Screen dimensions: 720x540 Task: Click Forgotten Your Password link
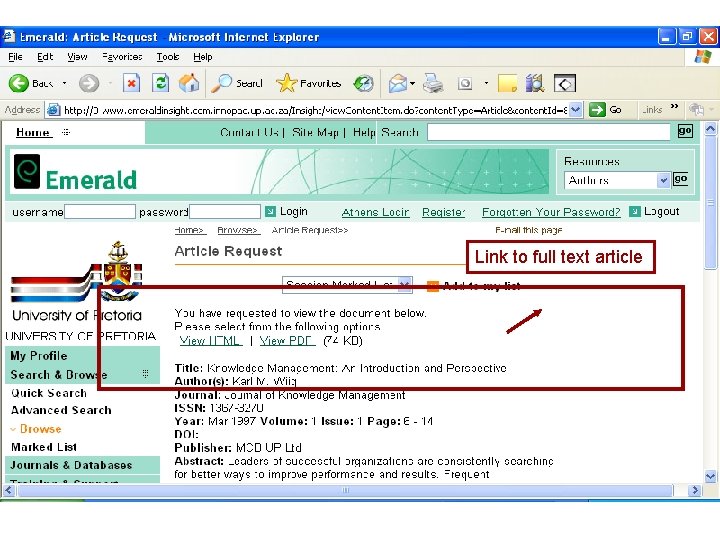[x=551, y=212]
